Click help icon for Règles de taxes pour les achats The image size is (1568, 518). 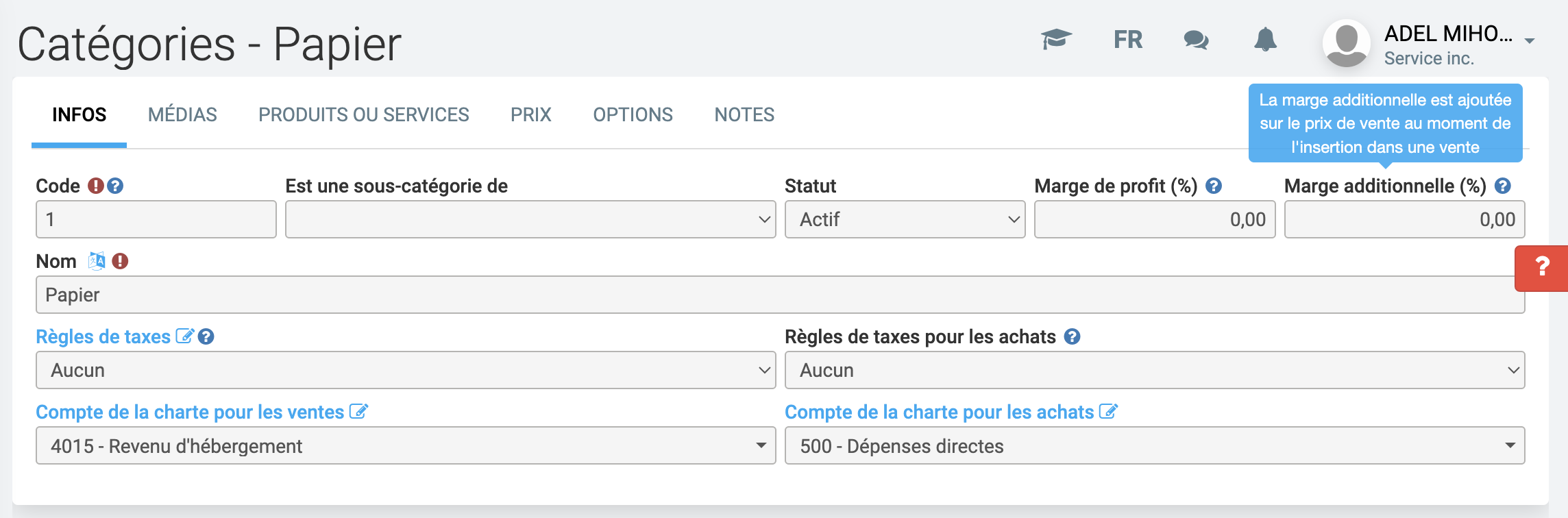point(1073,336)
